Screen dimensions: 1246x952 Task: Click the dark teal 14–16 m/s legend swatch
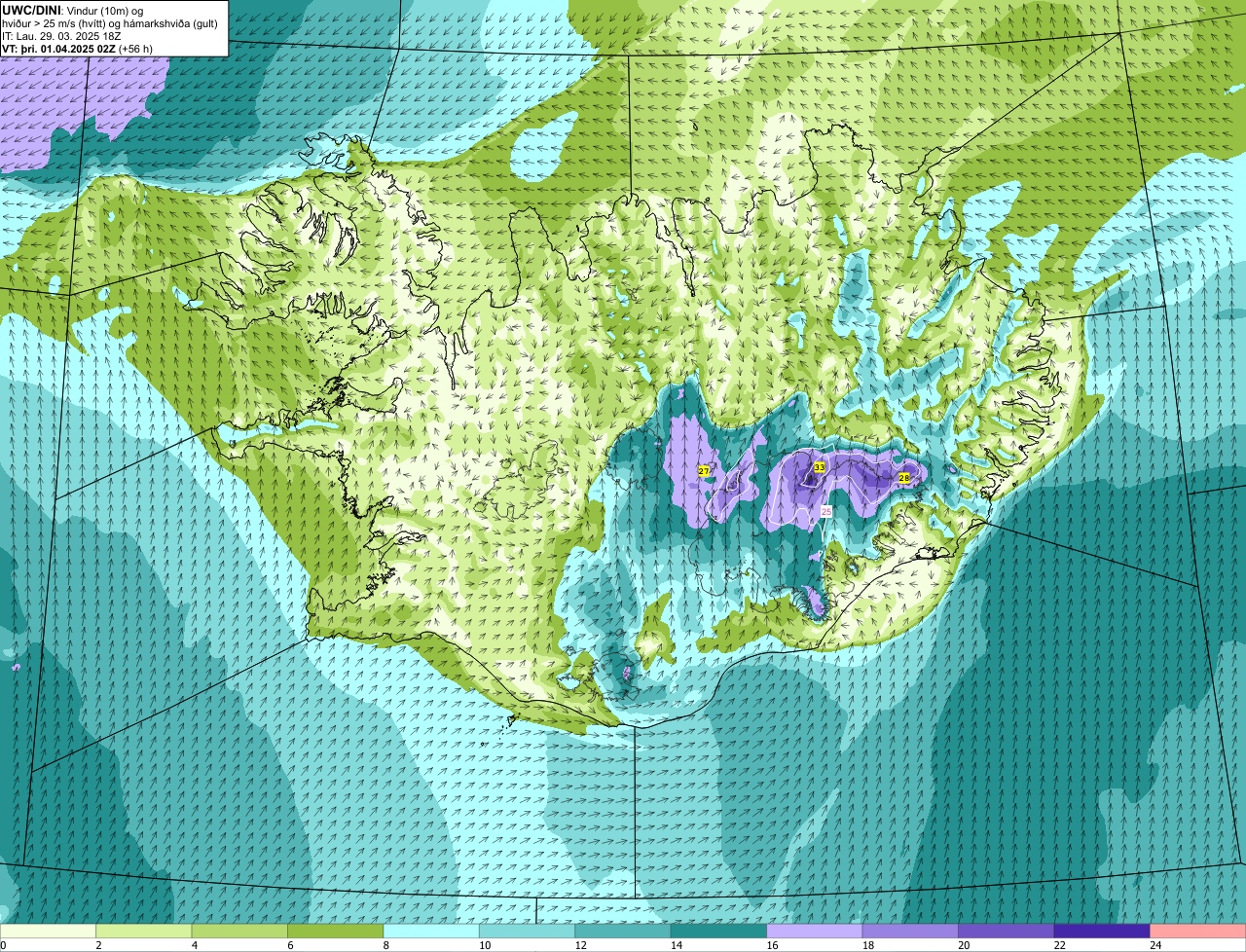(x=719, y=931)
